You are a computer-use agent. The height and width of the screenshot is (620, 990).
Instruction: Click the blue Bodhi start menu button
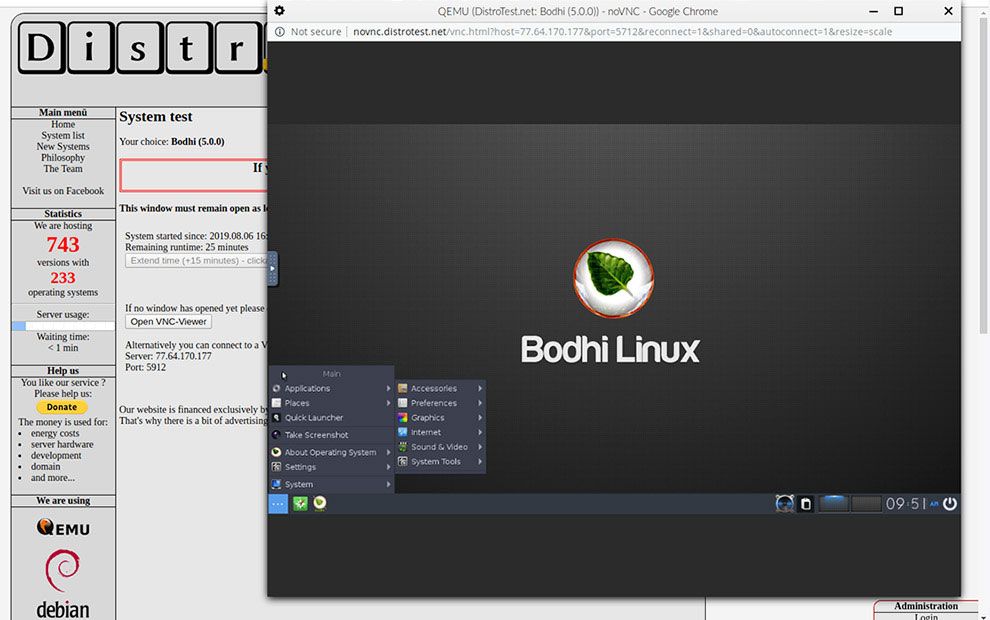click(x=278, y=503)
